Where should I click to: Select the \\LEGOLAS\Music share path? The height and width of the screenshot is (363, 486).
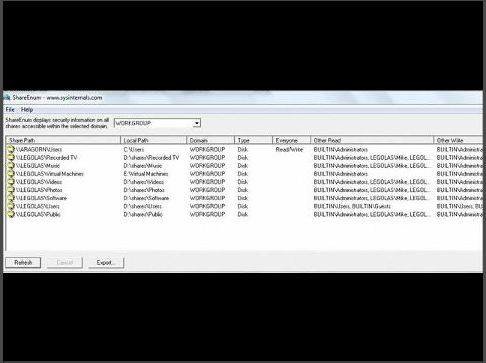click(38, 166)
